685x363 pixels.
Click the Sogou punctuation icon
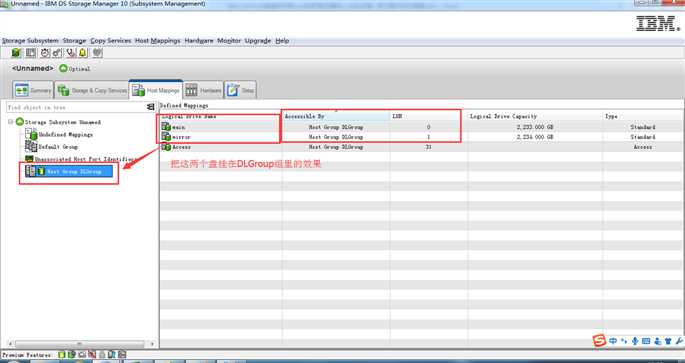624,341
